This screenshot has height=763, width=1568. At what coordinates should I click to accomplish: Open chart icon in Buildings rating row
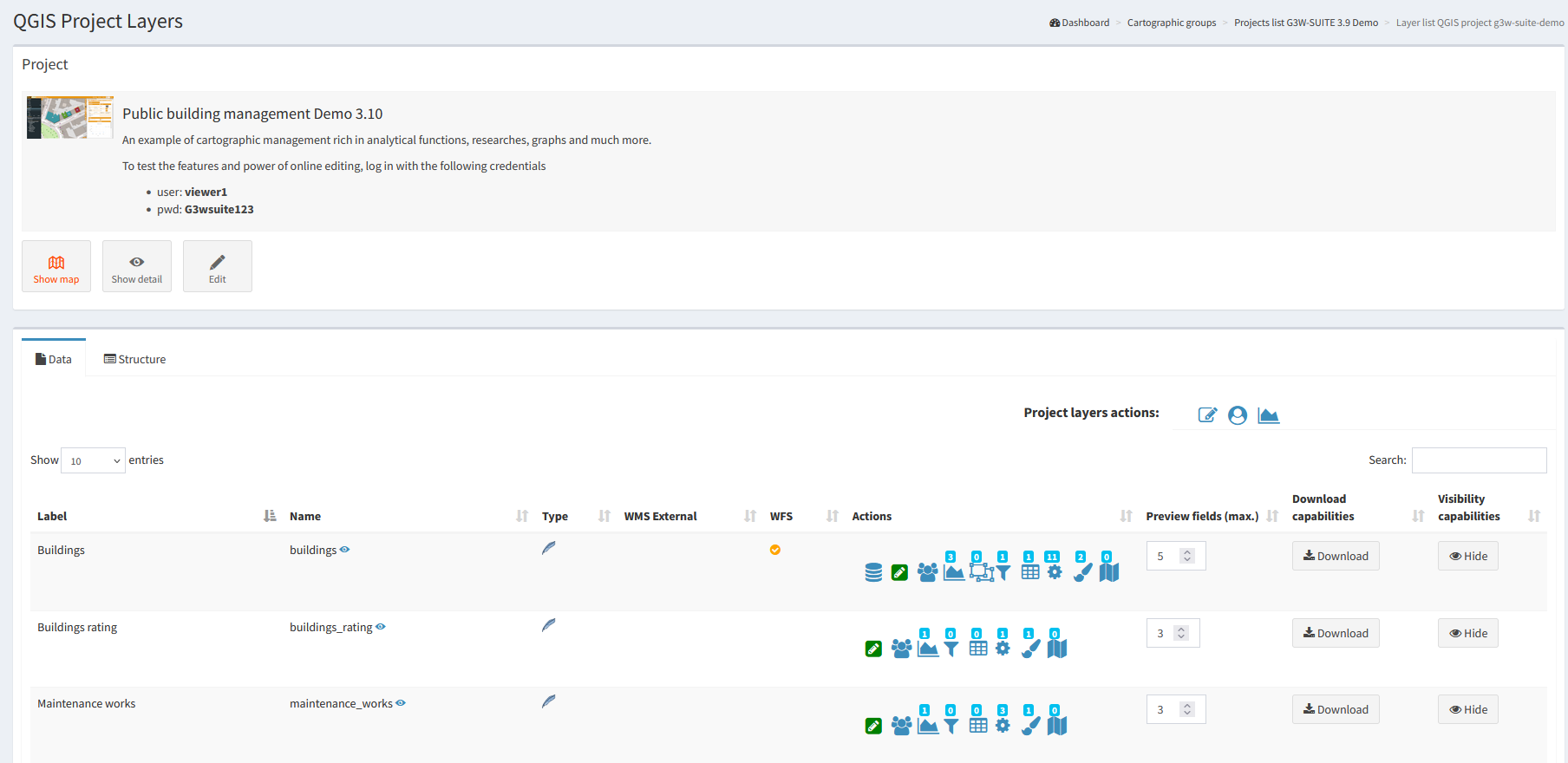click(x=928, y=649)
